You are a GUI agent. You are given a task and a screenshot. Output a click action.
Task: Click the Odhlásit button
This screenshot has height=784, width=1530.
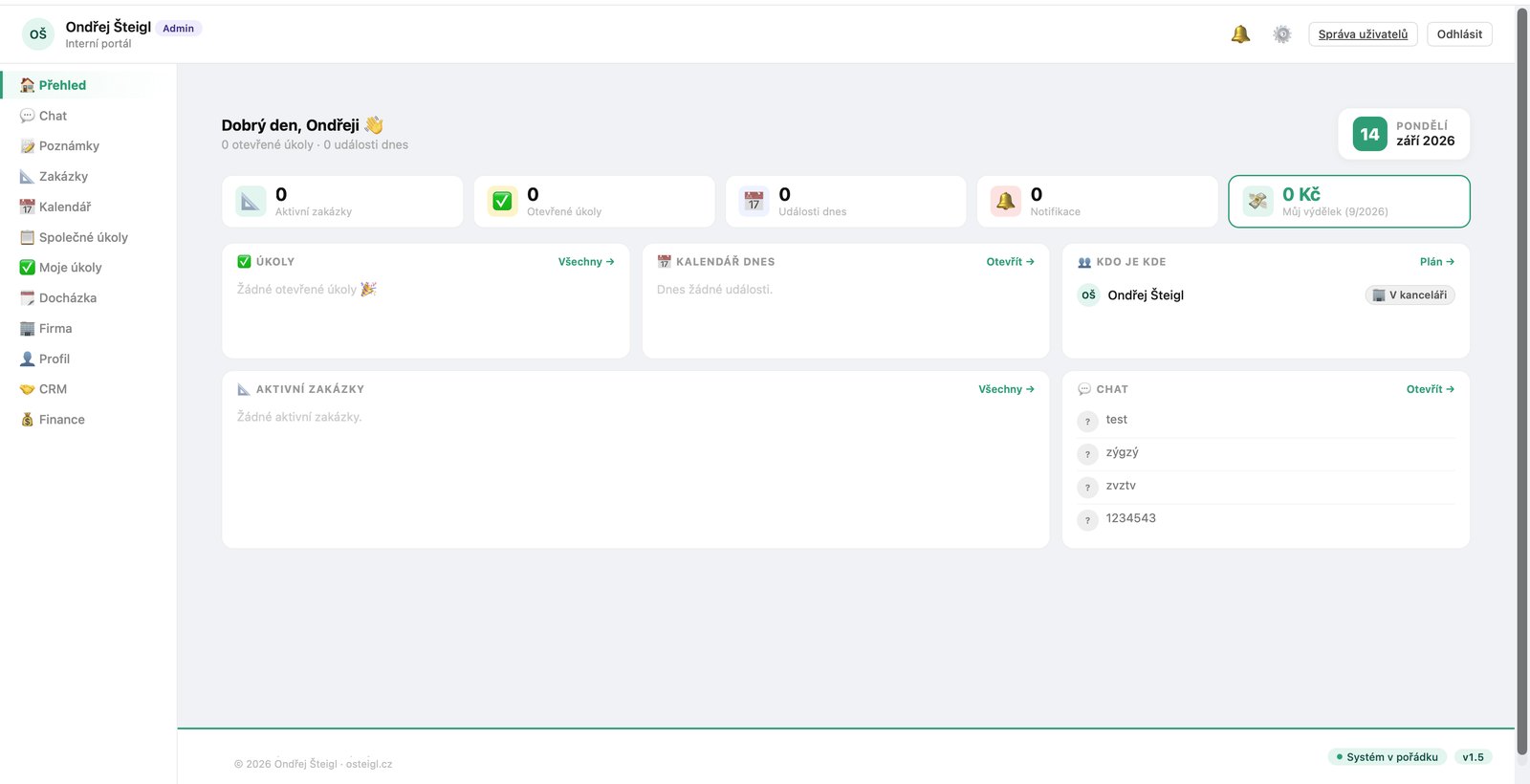[x=1459, y=34]
